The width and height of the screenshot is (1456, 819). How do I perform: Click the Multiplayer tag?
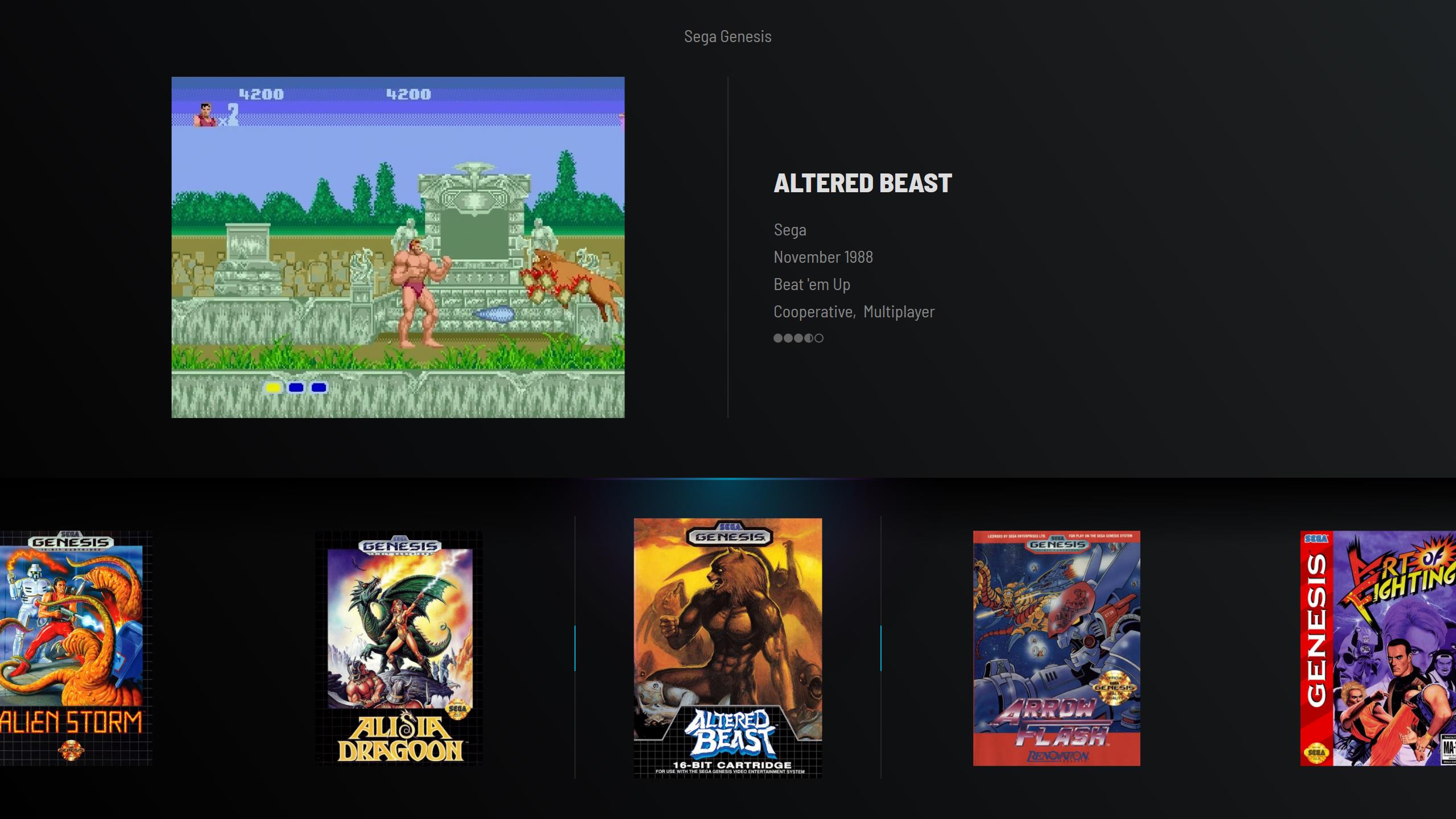click(899, 312)
